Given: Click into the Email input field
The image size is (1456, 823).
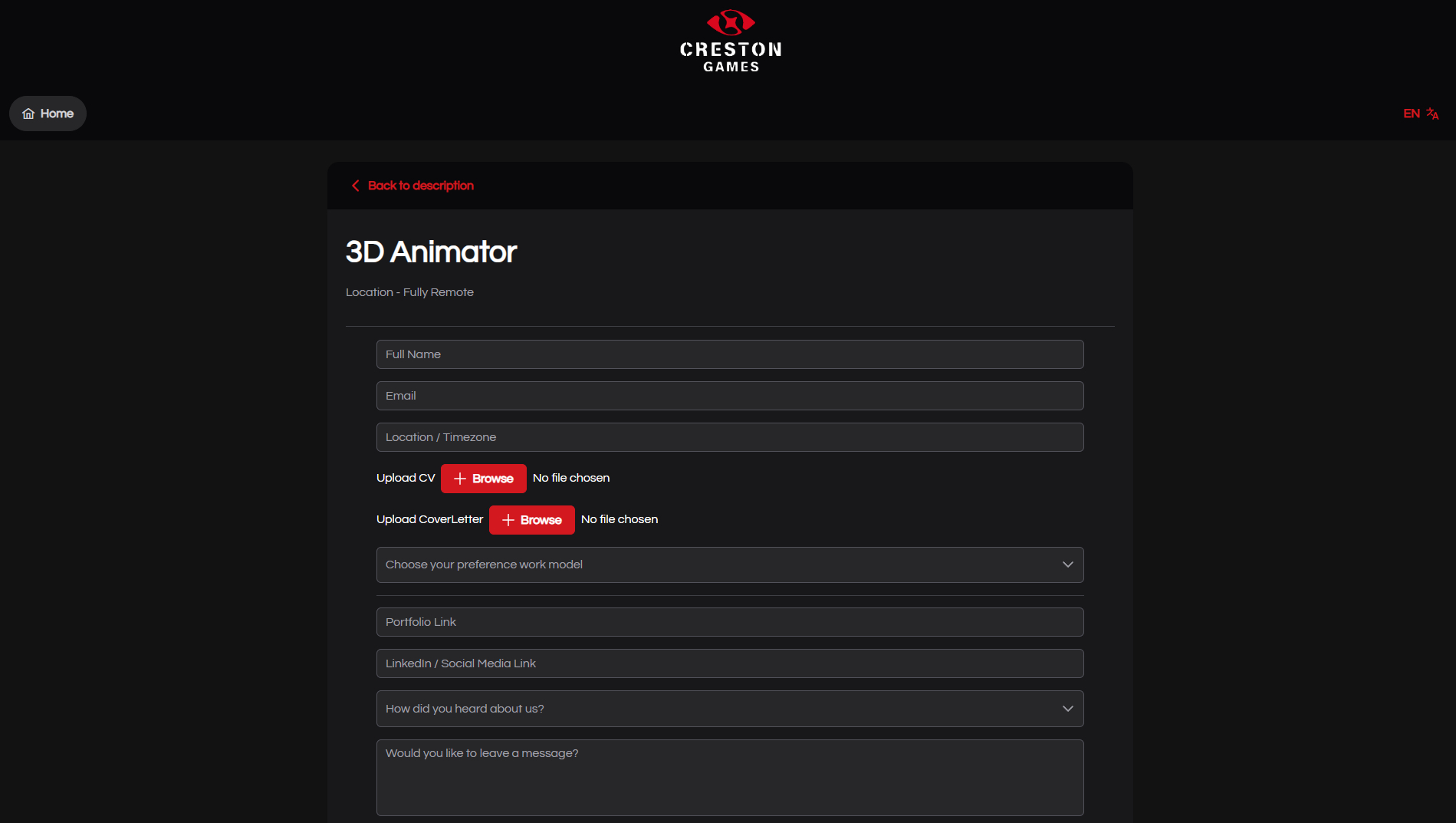Looking at the screenshot, I should (x=730, y=396).
